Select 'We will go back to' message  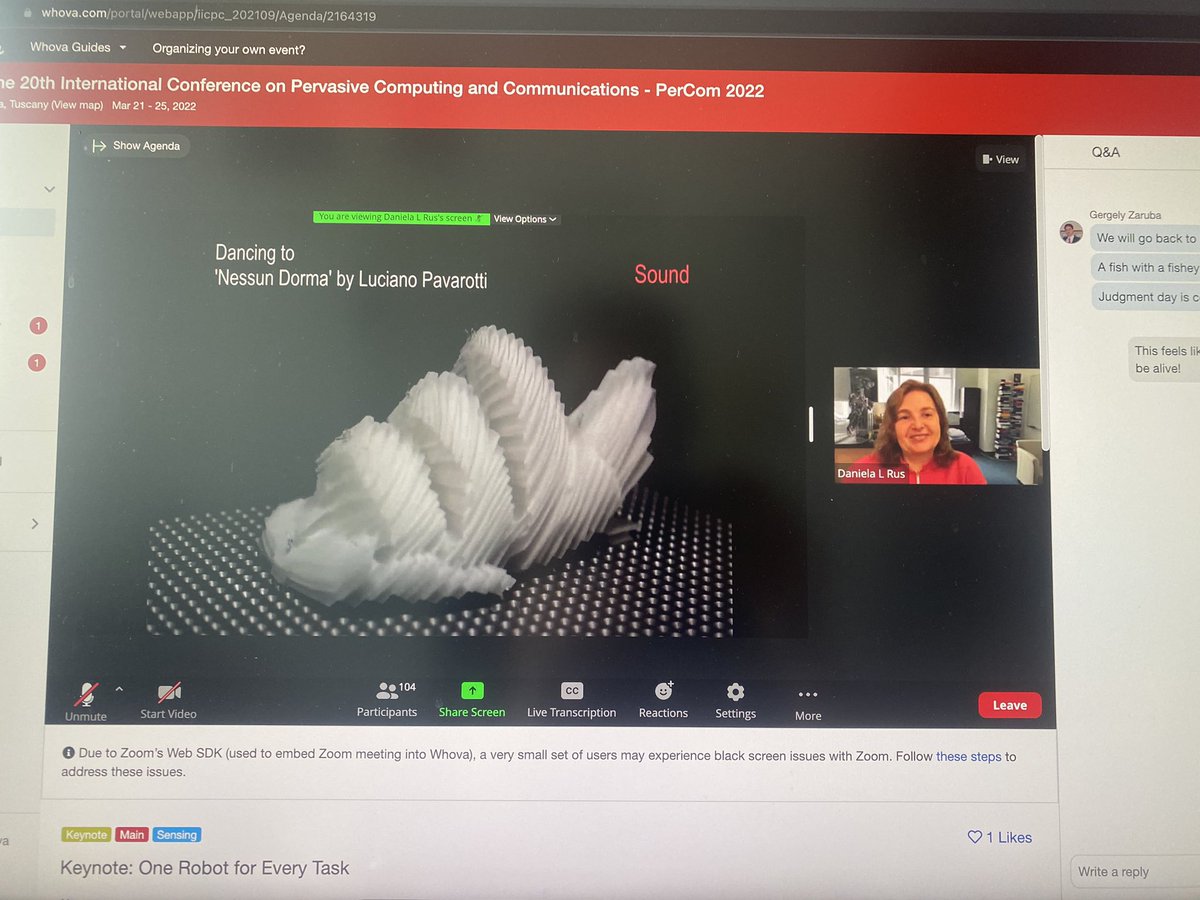pyautogui.click(x=1146, y=238)
